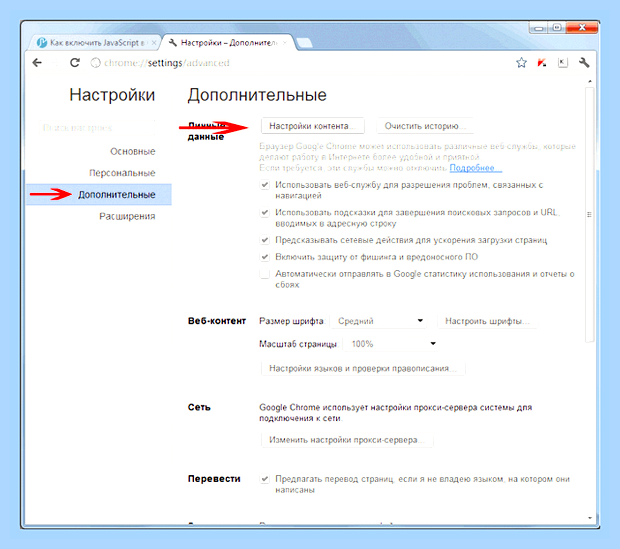
Task: Minimize the Chrome window
Action: pyautogui.click(x=538, y=28)
